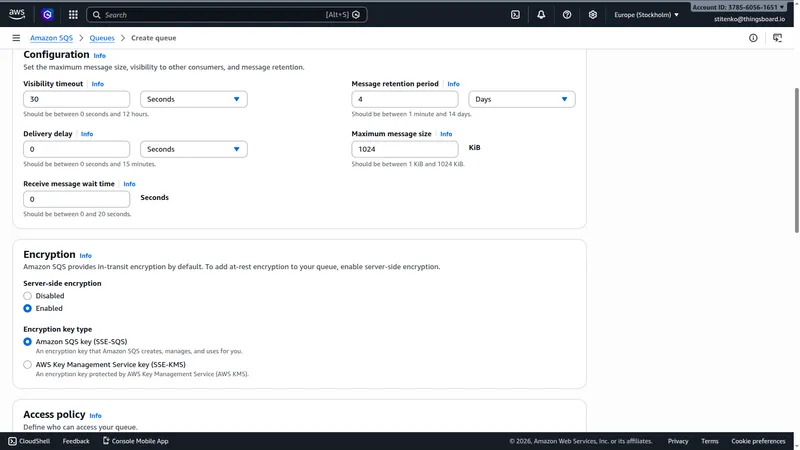Open console settings gear

pyautogui.click(x=592, y=15)
